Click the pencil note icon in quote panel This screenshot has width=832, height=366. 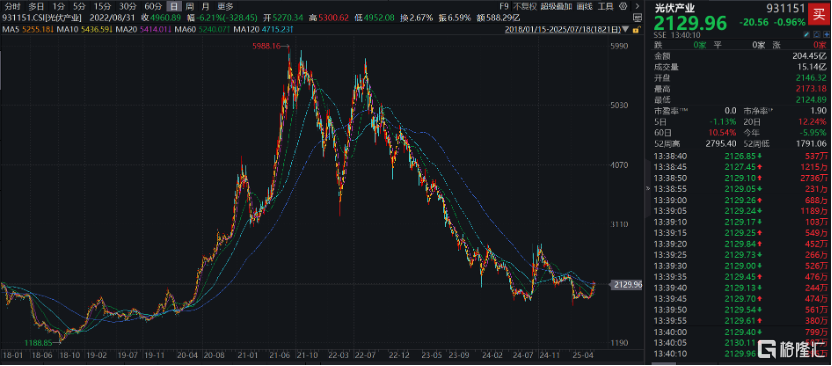pos(807,34)
